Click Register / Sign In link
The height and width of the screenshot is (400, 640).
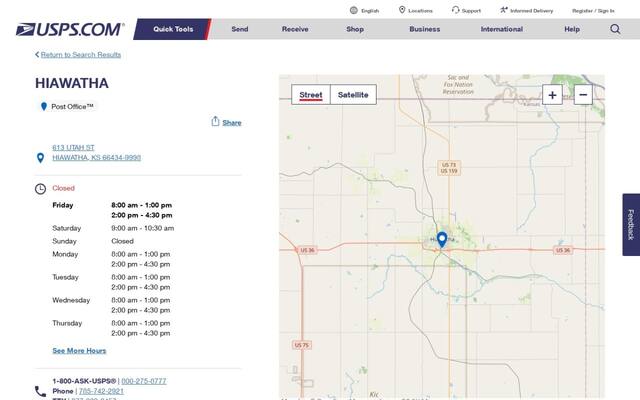[593, 11]
